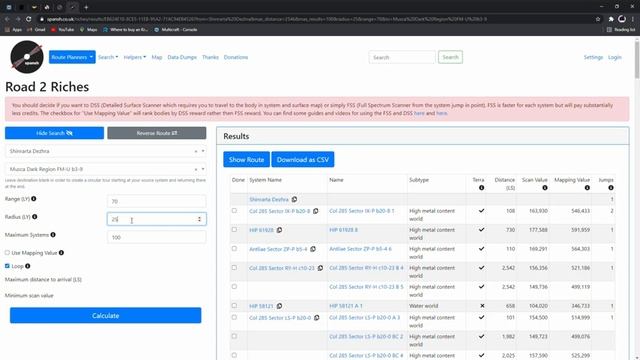This screenshot has width=640, height=360.
Task: Expand destination system Musca Dark Region dropdown arrow
Action: tap(203, 169)
